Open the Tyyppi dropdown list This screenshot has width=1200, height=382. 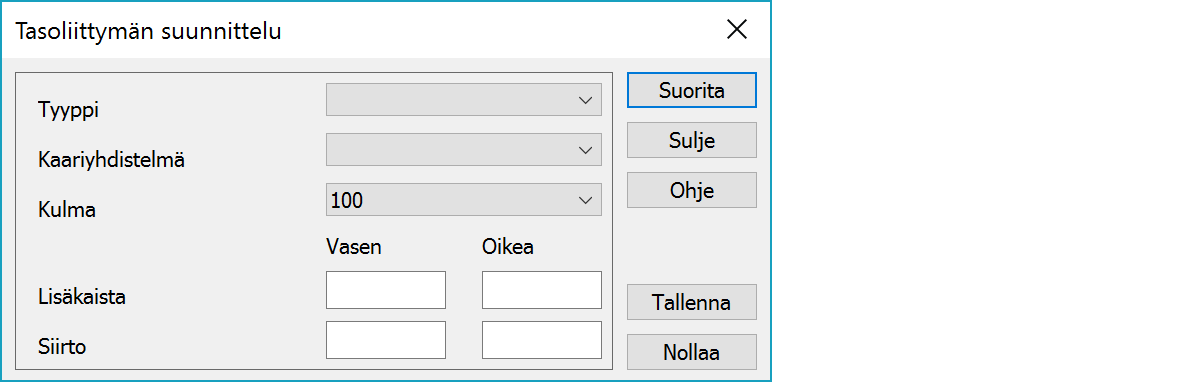tap(464, 100)
